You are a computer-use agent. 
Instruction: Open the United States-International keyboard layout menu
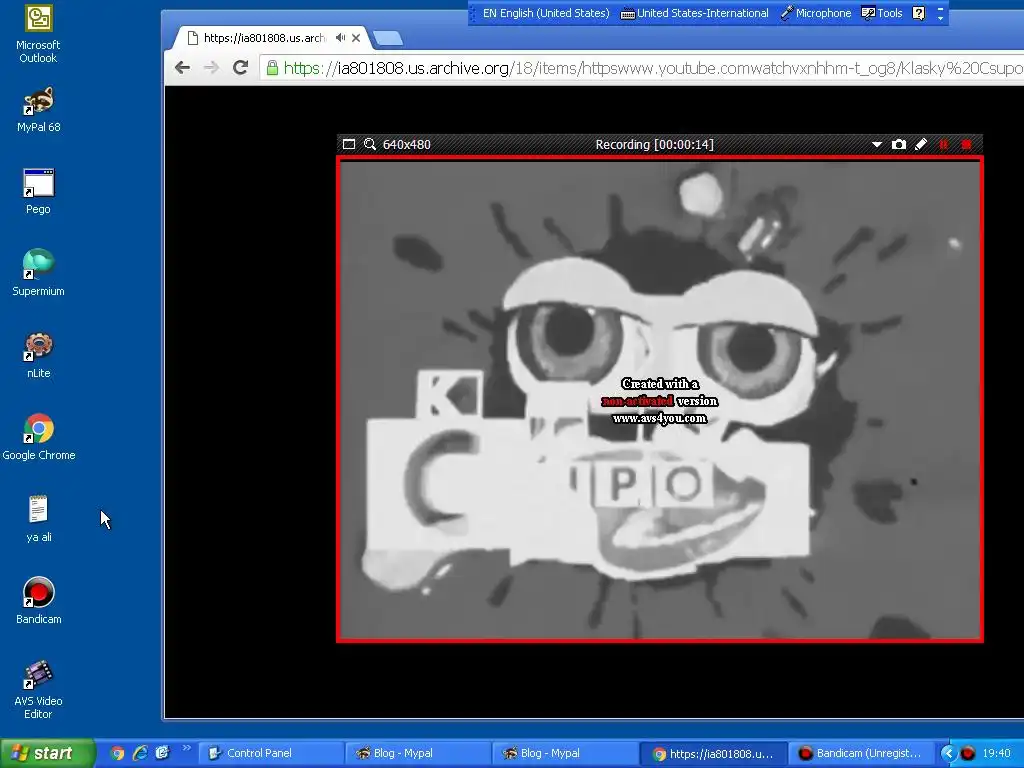pos(695,13)
